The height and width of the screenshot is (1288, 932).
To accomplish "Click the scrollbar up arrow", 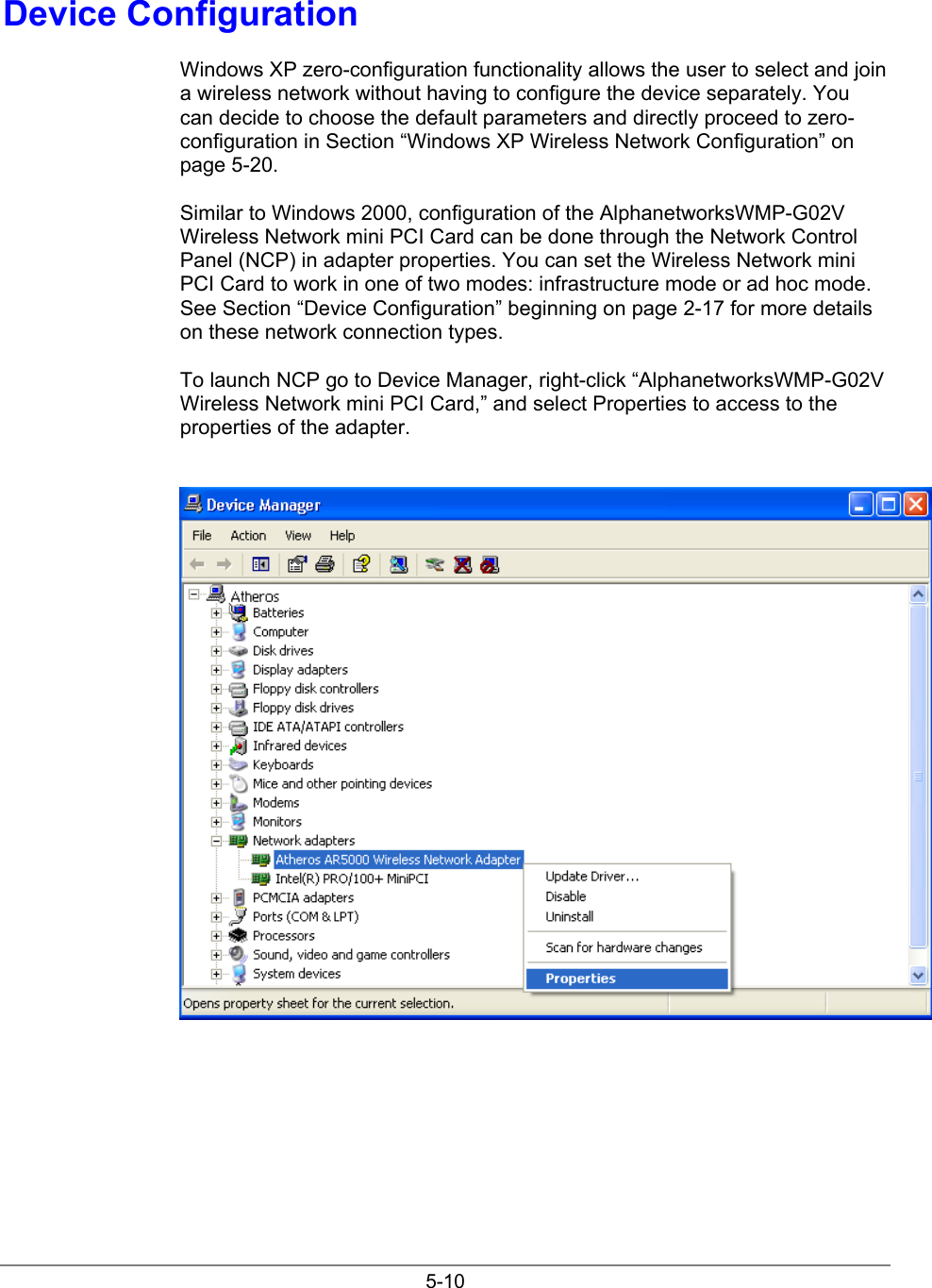I will 918,594.
